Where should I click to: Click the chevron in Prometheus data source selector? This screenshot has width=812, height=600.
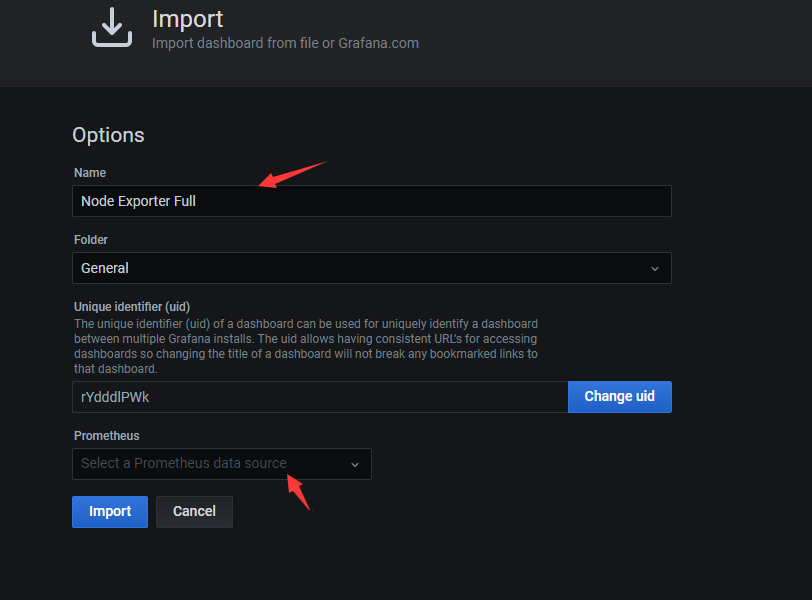coord(354,464)
